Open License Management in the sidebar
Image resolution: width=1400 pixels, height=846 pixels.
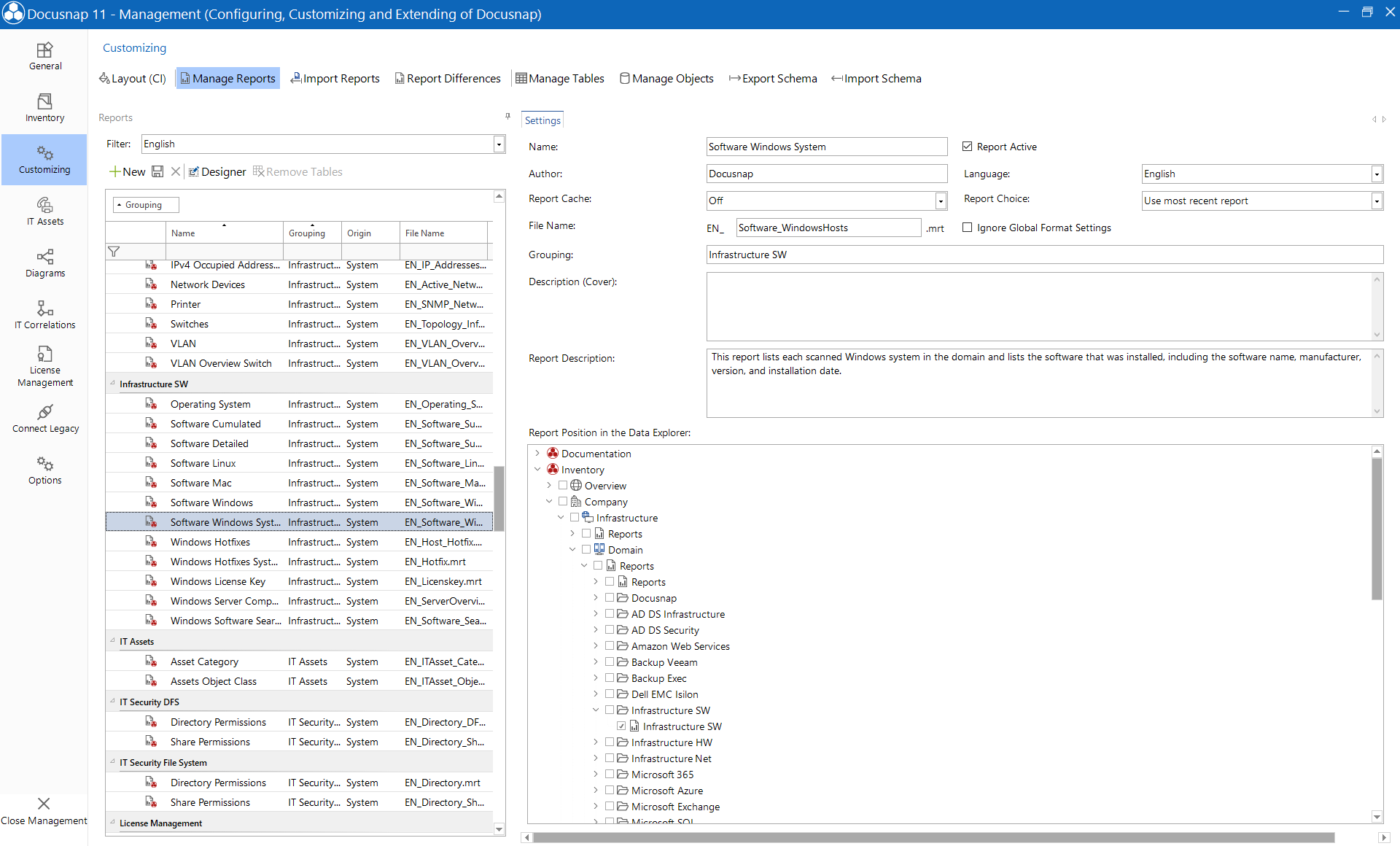point(44,366)
